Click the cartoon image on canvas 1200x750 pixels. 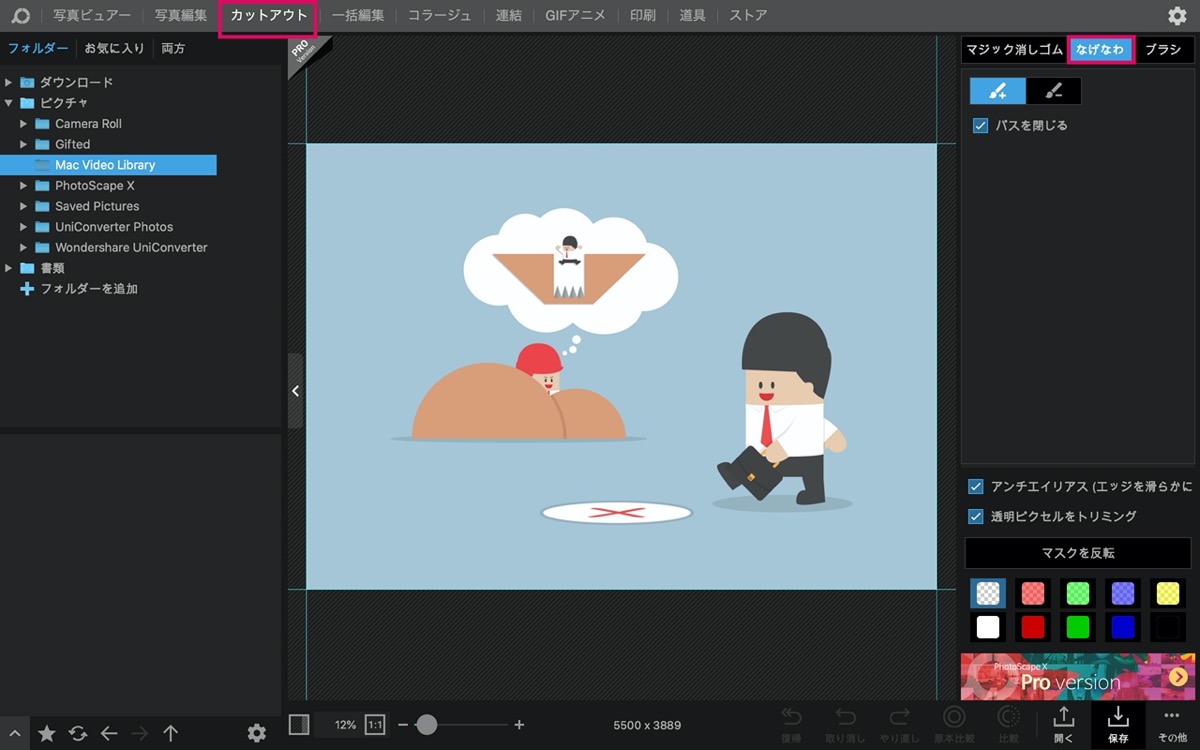tap(621, 366)
